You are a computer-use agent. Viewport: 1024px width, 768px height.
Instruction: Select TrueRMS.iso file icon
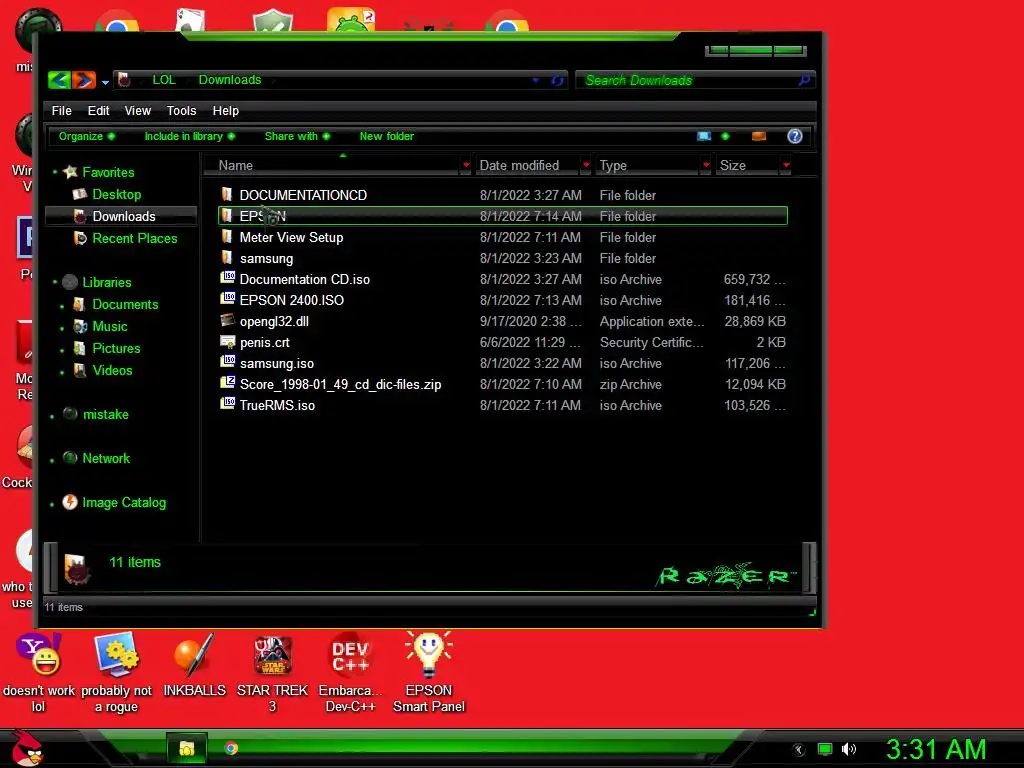coord(227,404)
